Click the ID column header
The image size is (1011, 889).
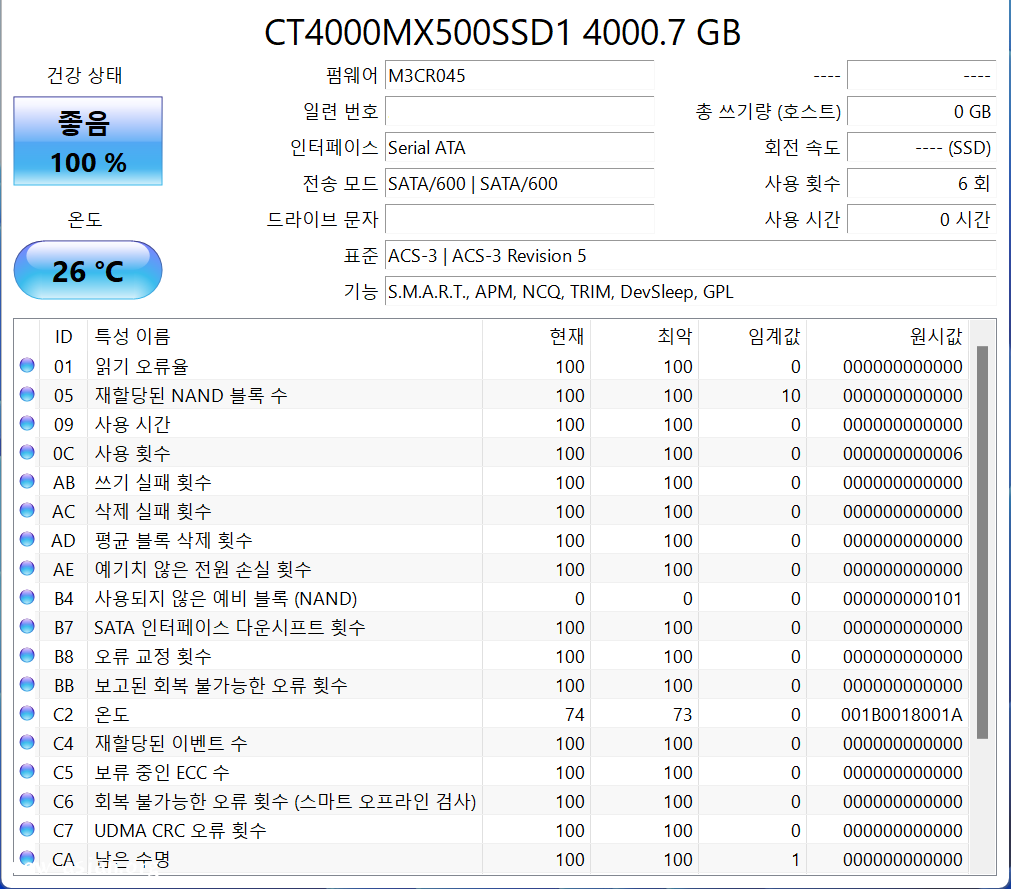(x=63, y=336)
